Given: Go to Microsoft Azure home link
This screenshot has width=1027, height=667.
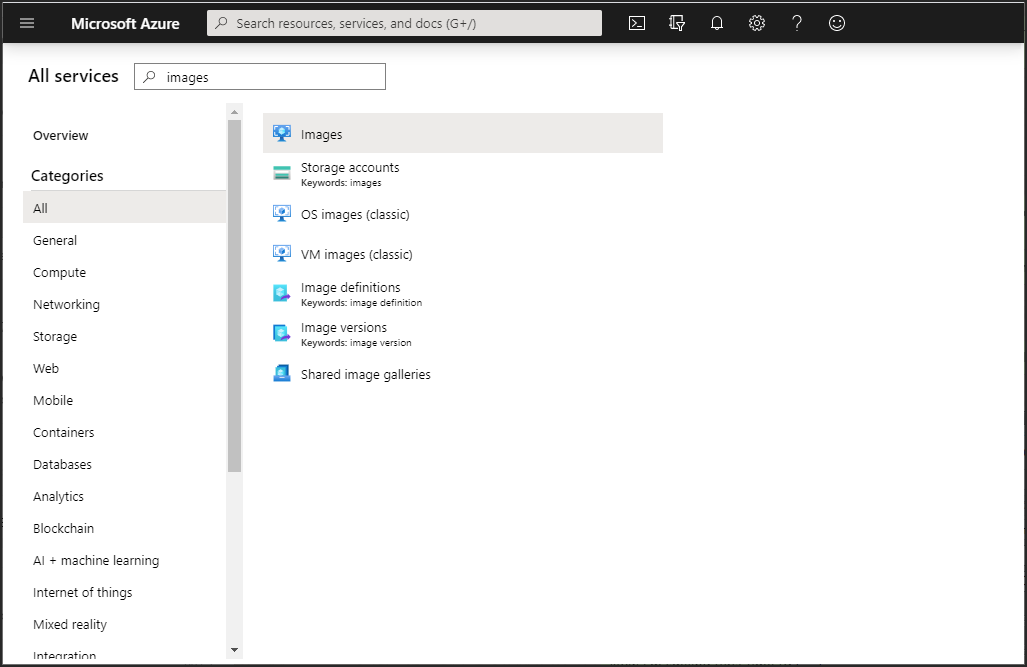Looking at the screenshot, I should [125, 24].
